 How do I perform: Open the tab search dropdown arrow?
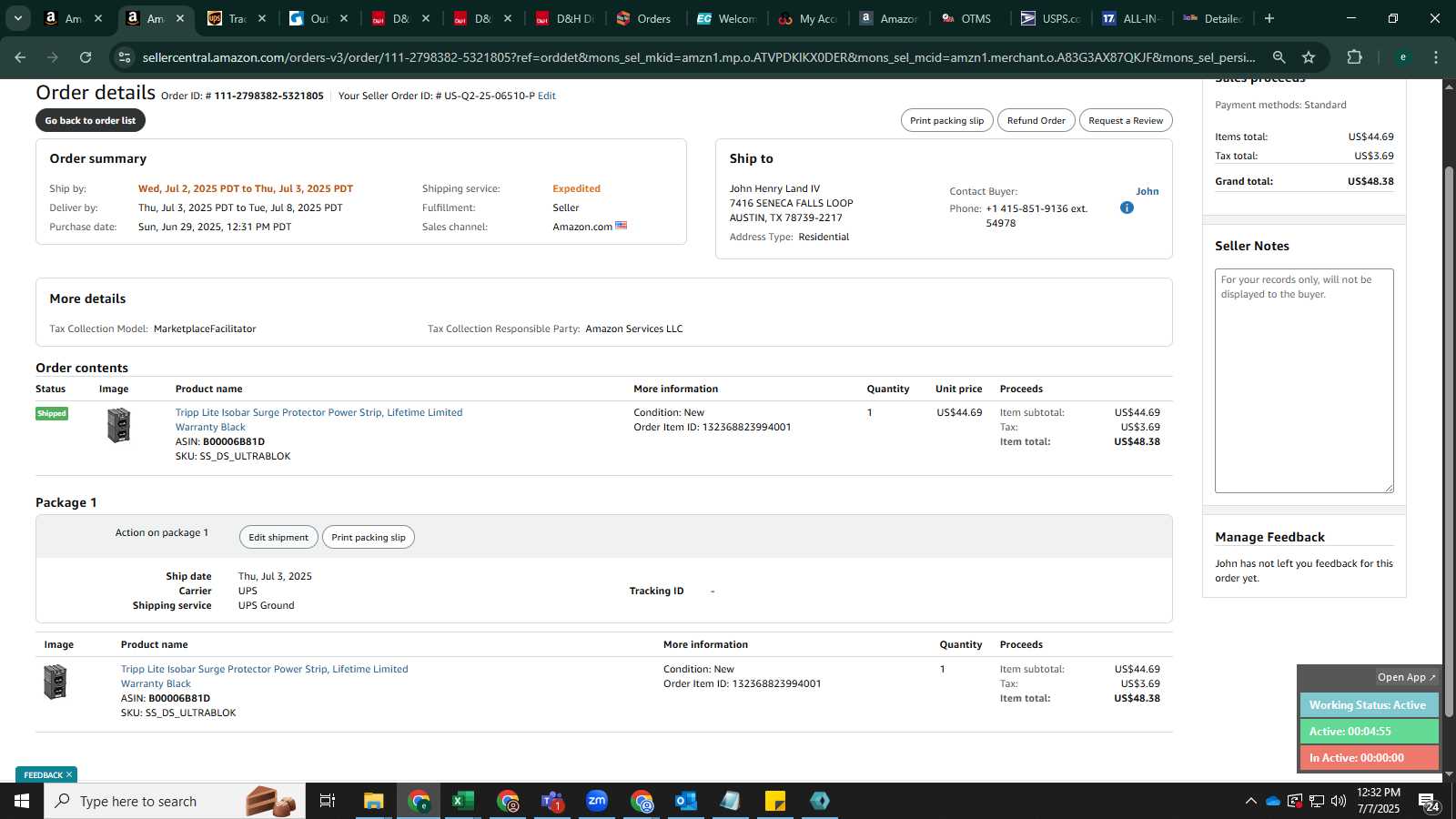17,18
